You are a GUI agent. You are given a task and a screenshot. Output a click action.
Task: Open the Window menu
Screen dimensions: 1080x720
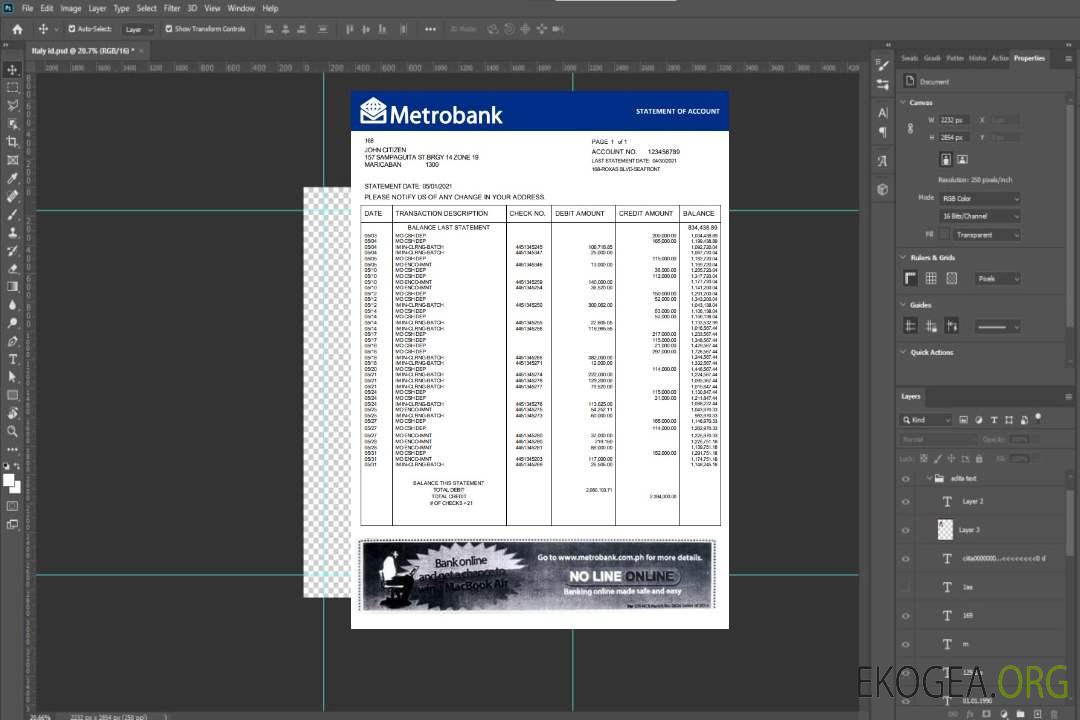tap(241, 8)
